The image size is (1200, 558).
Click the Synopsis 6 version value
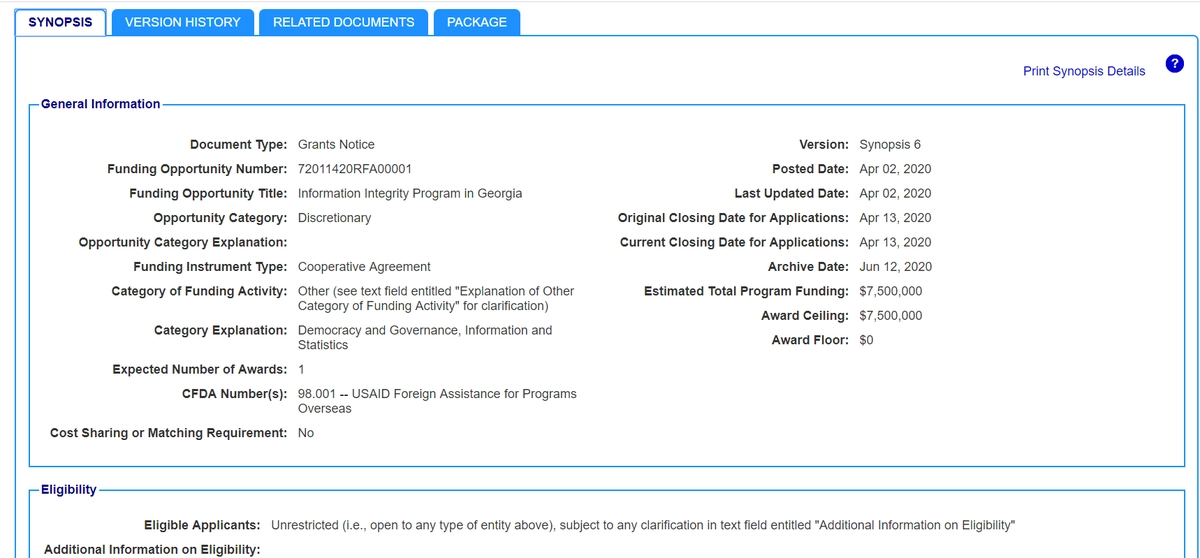[x=890, y=145]
